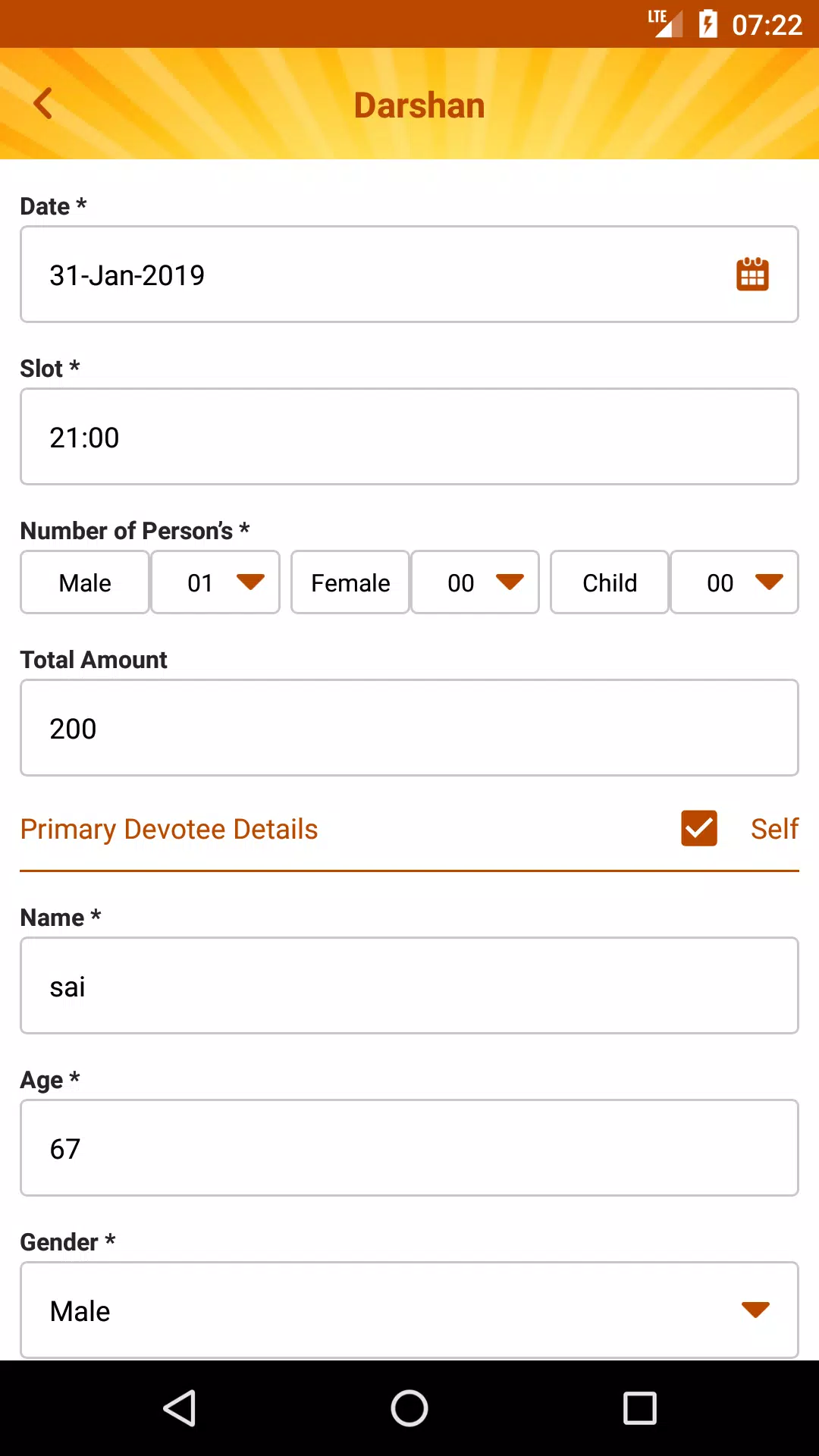Tap the LTE signal indicator
819x1456 pixels.
(x=665, y=24)
